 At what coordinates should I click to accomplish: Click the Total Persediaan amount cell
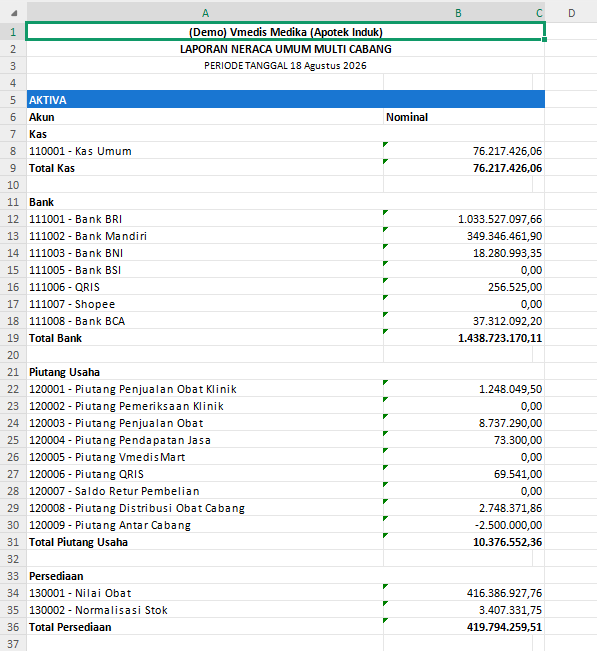[x=463, y=627]
